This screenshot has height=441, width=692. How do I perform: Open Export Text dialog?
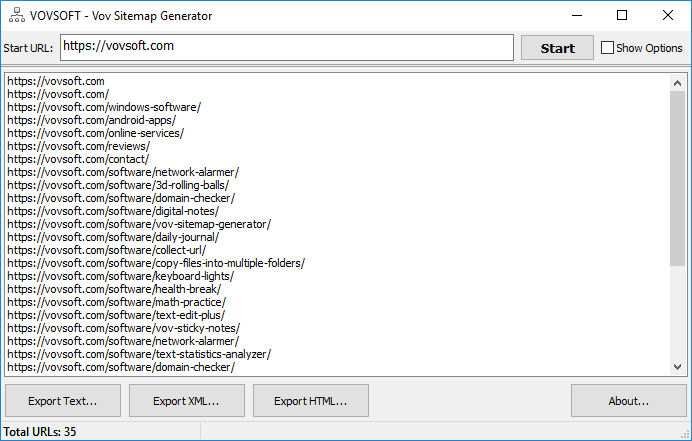point(63,401)
